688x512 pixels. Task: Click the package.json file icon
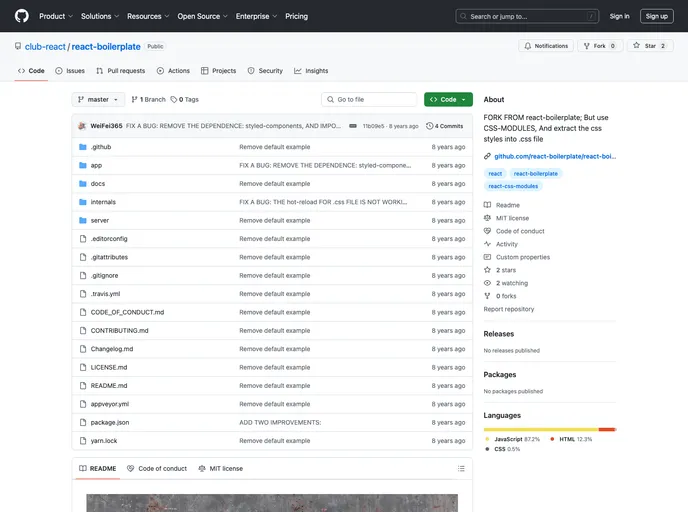pos(82,422)
